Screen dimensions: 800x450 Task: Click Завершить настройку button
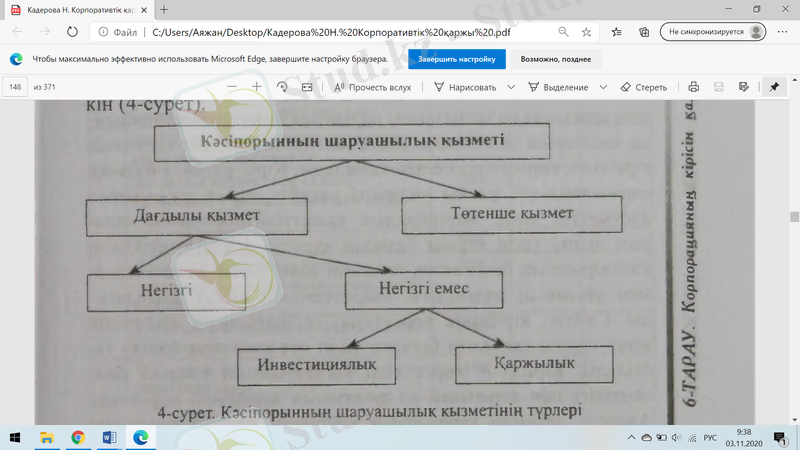457,59
